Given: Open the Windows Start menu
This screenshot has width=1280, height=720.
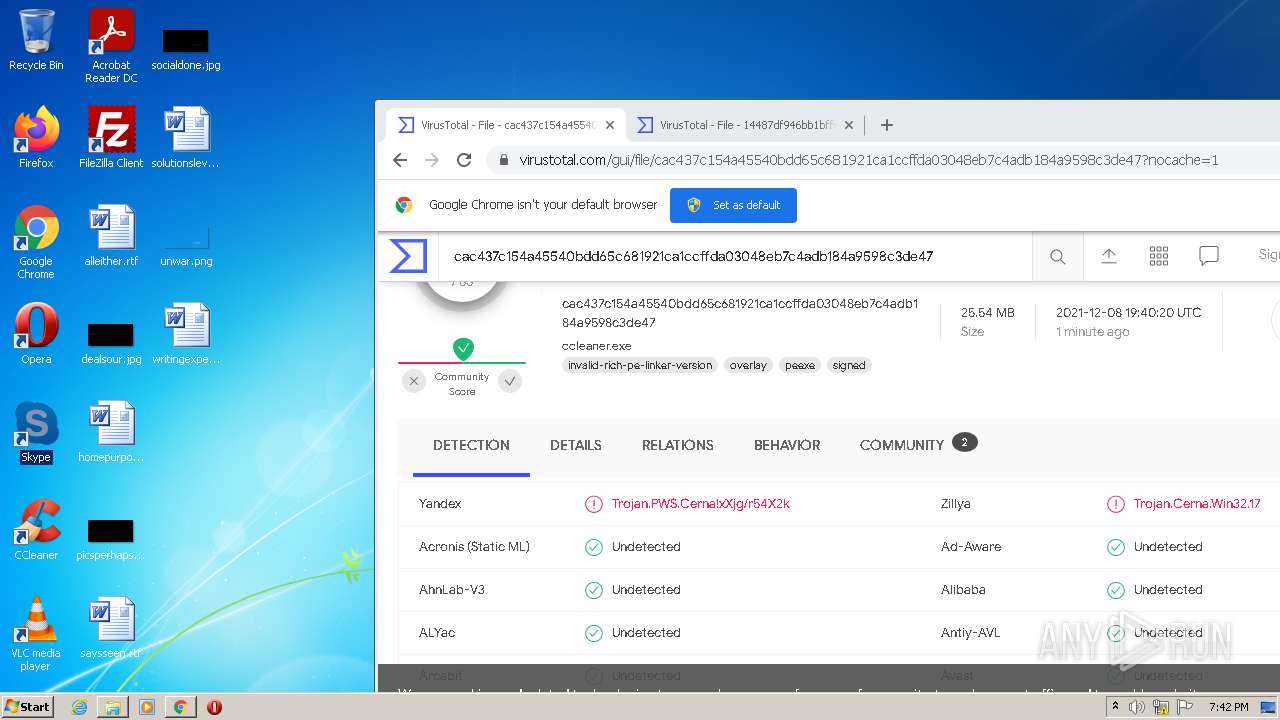Looking at the screenshot, I should (x=28, y=706).
